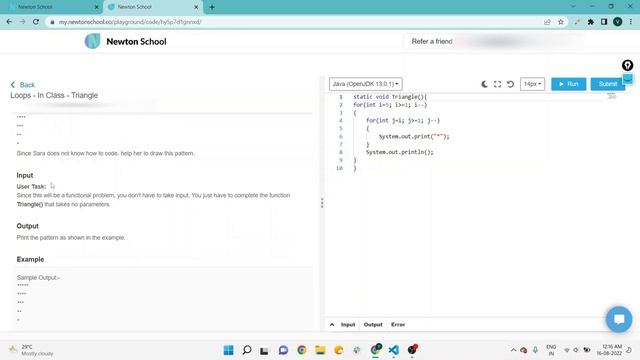Run the code
This screenshot has height=360, width=640.
[569, 84]
